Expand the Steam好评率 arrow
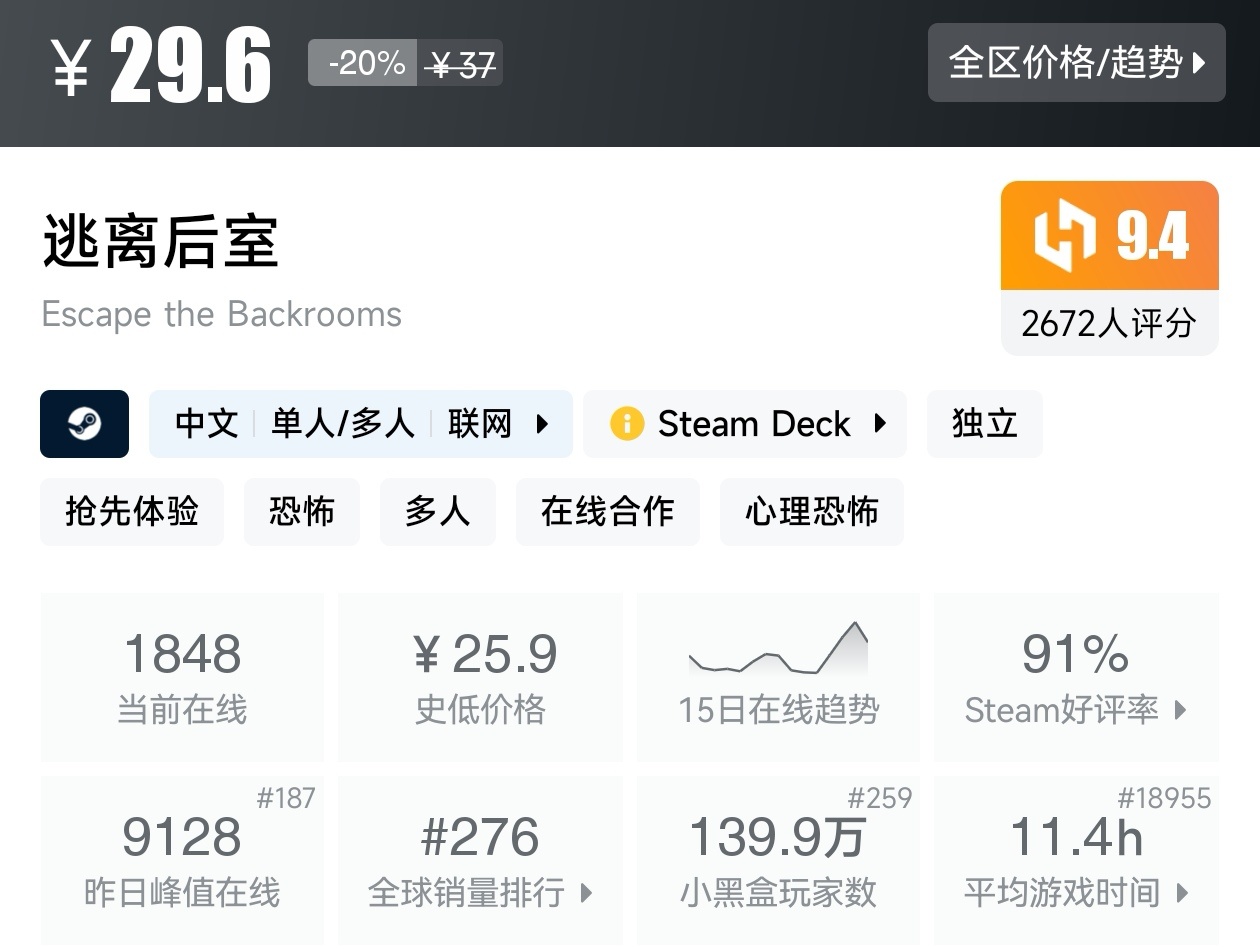The height and width of the screenshot is (949, 1260). (x=1180, y=710)
